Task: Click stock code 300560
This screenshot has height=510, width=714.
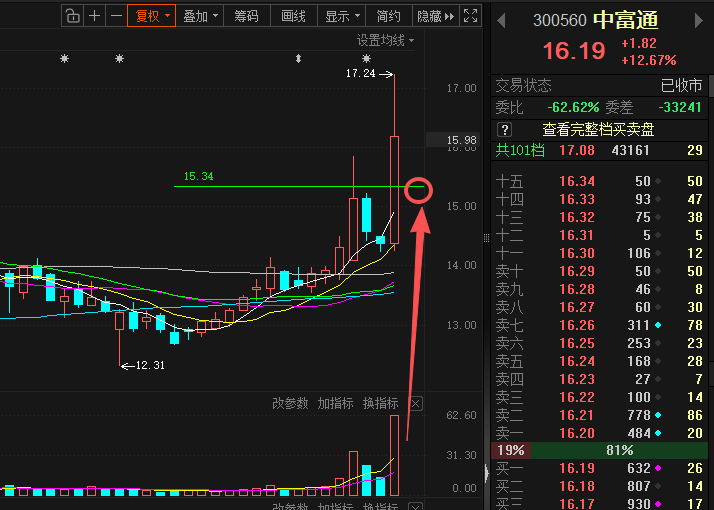Action: pos(560,20)
